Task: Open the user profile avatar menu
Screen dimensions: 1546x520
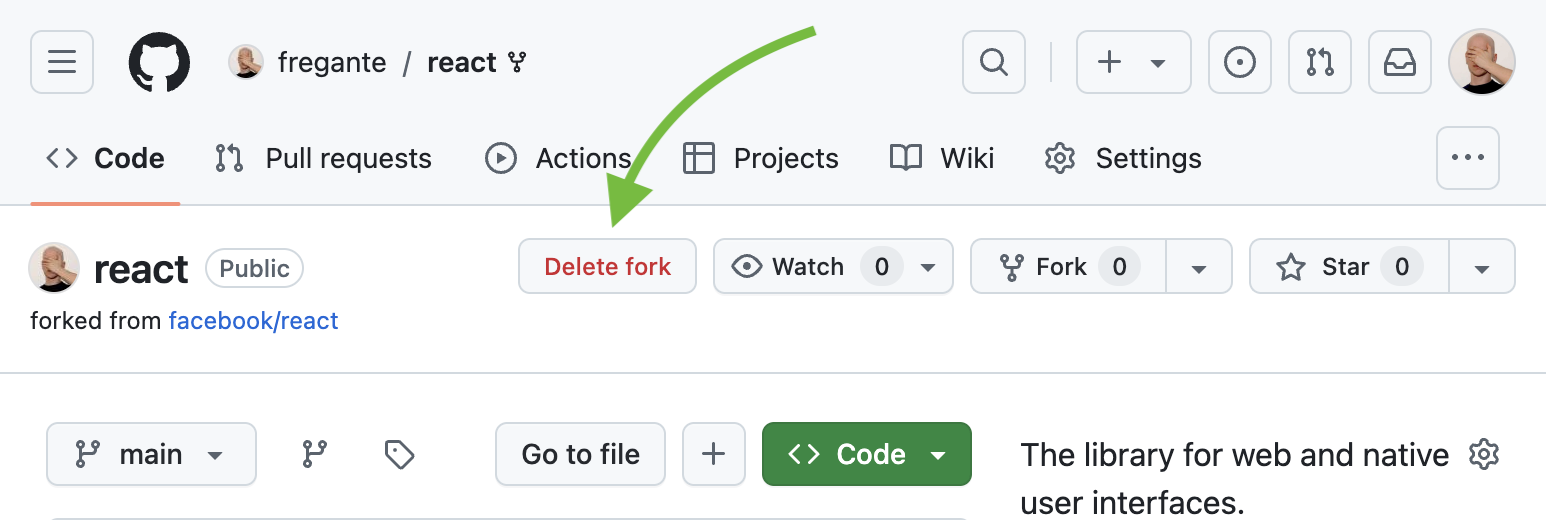Action: (1482, 62)
